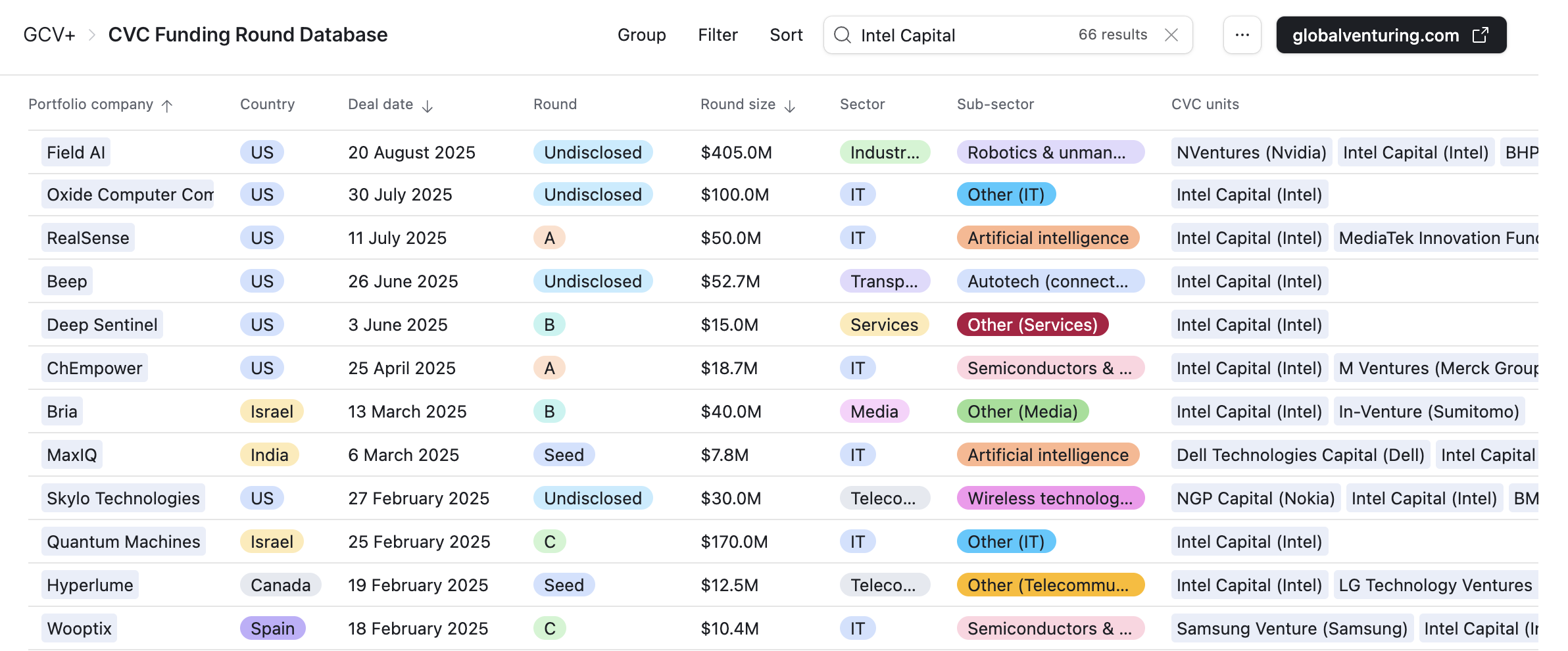Viewport: 1568px width, 651px height.
Task: Click the red Other (Services) tag
Action: [1032, 325]
